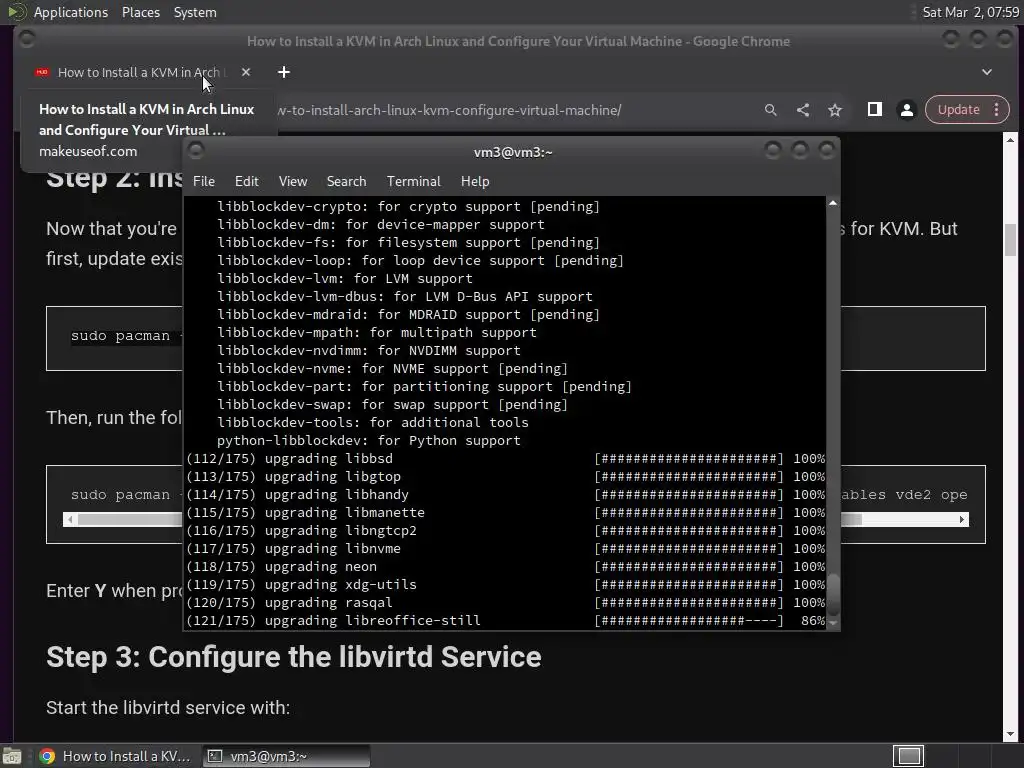
Task: Click the Update button in Chrome
Action: point(959,110)
